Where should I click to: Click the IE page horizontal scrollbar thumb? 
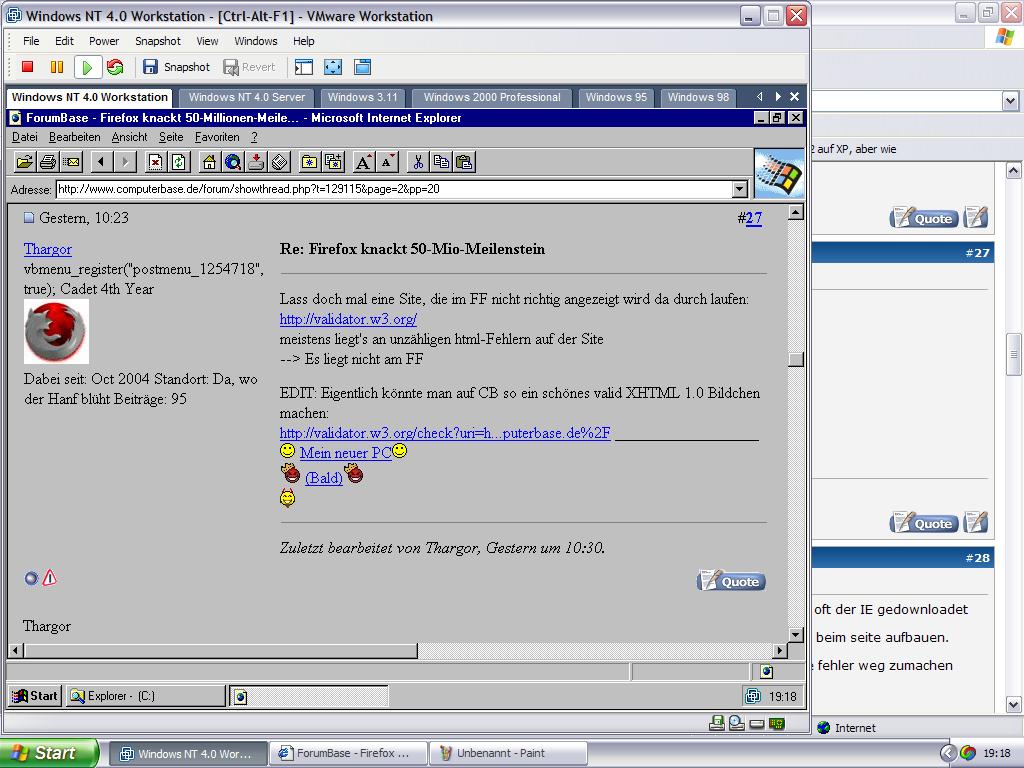[221, 650]
